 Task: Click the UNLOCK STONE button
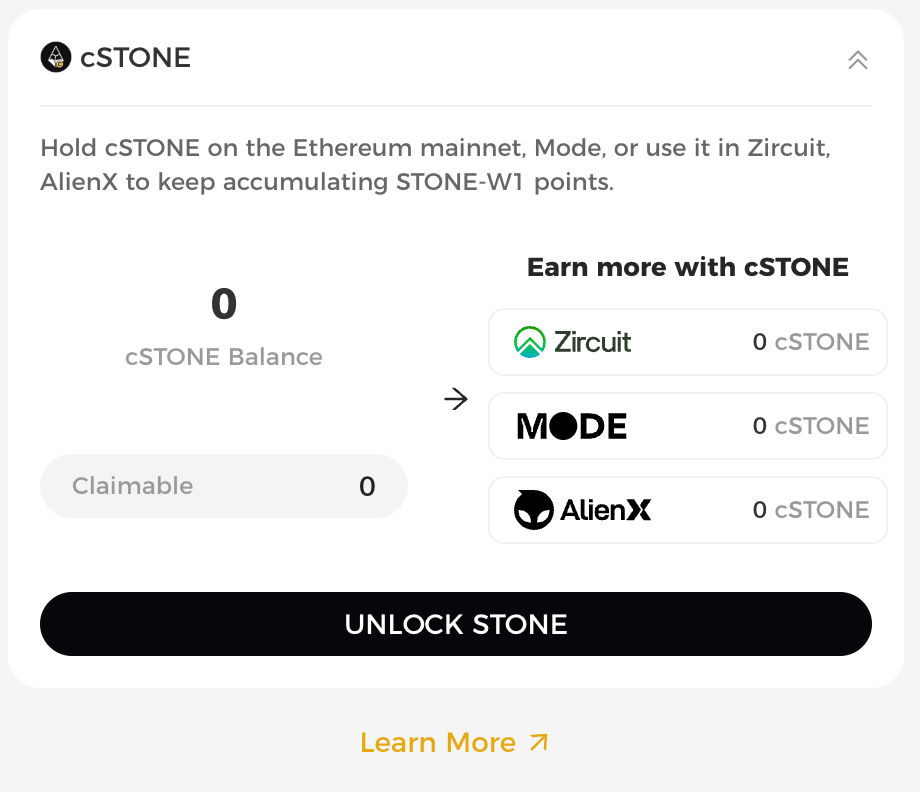[456, 624]
